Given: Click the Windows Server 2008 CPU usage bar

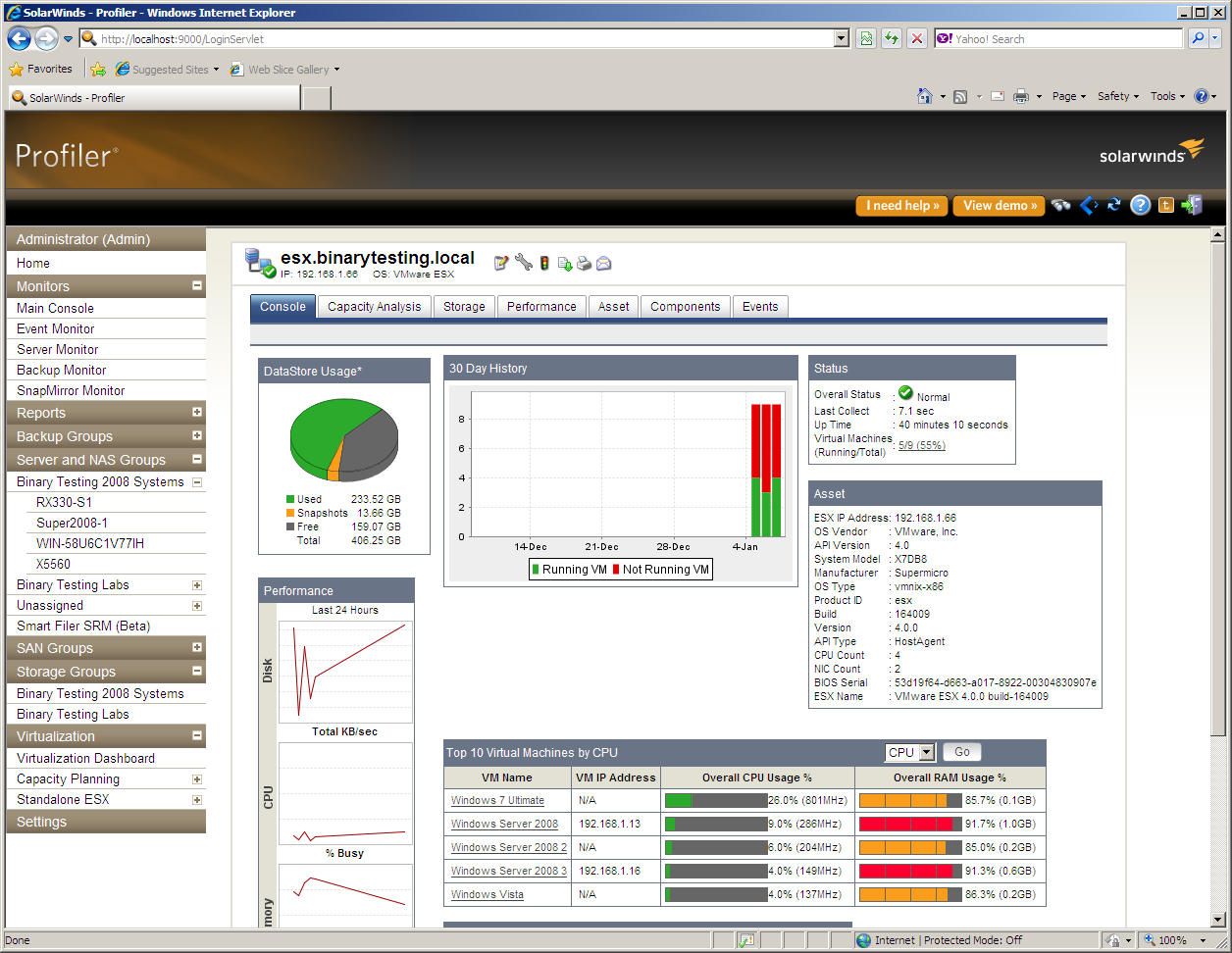Looking at the screenshot, I should click(716, 824).
